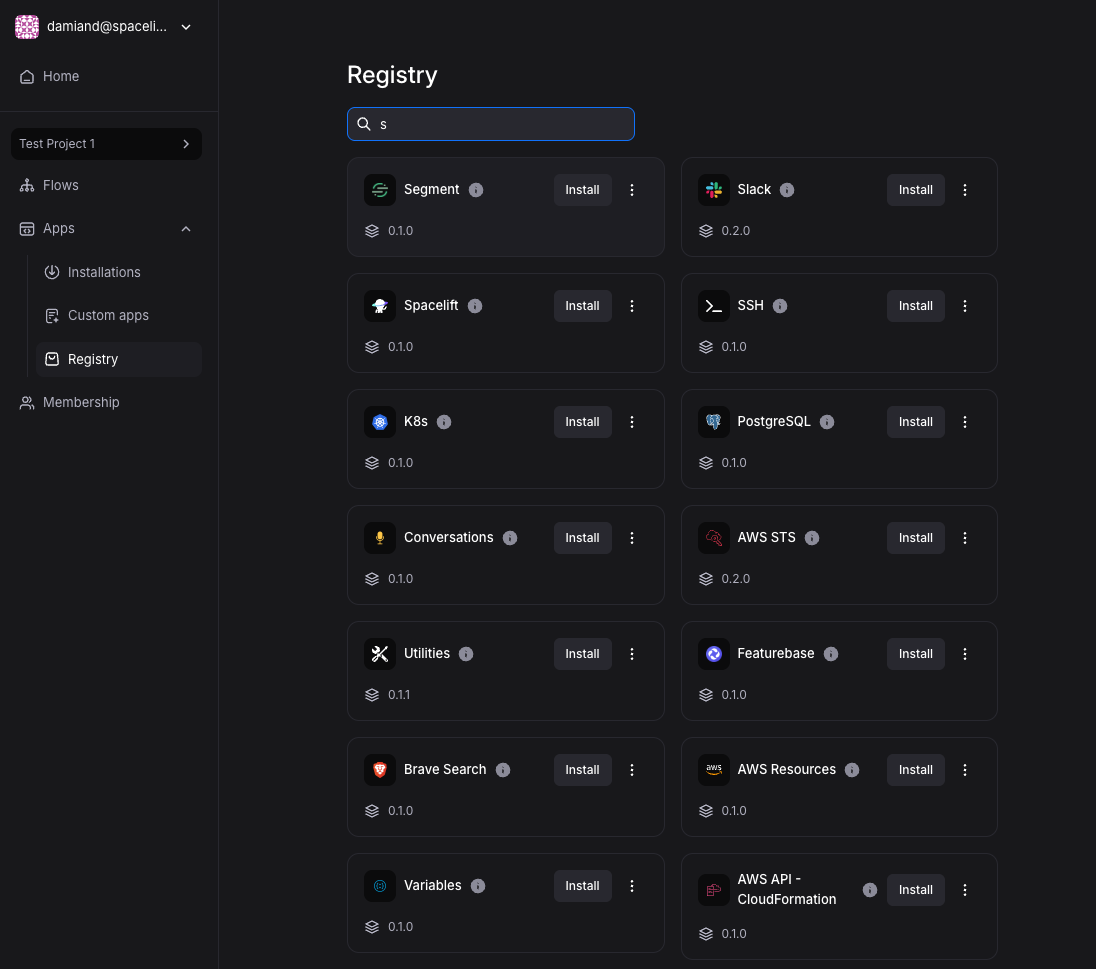Install the PostgreSQL app
The image size is (1096, 969).
coord(915,421)
